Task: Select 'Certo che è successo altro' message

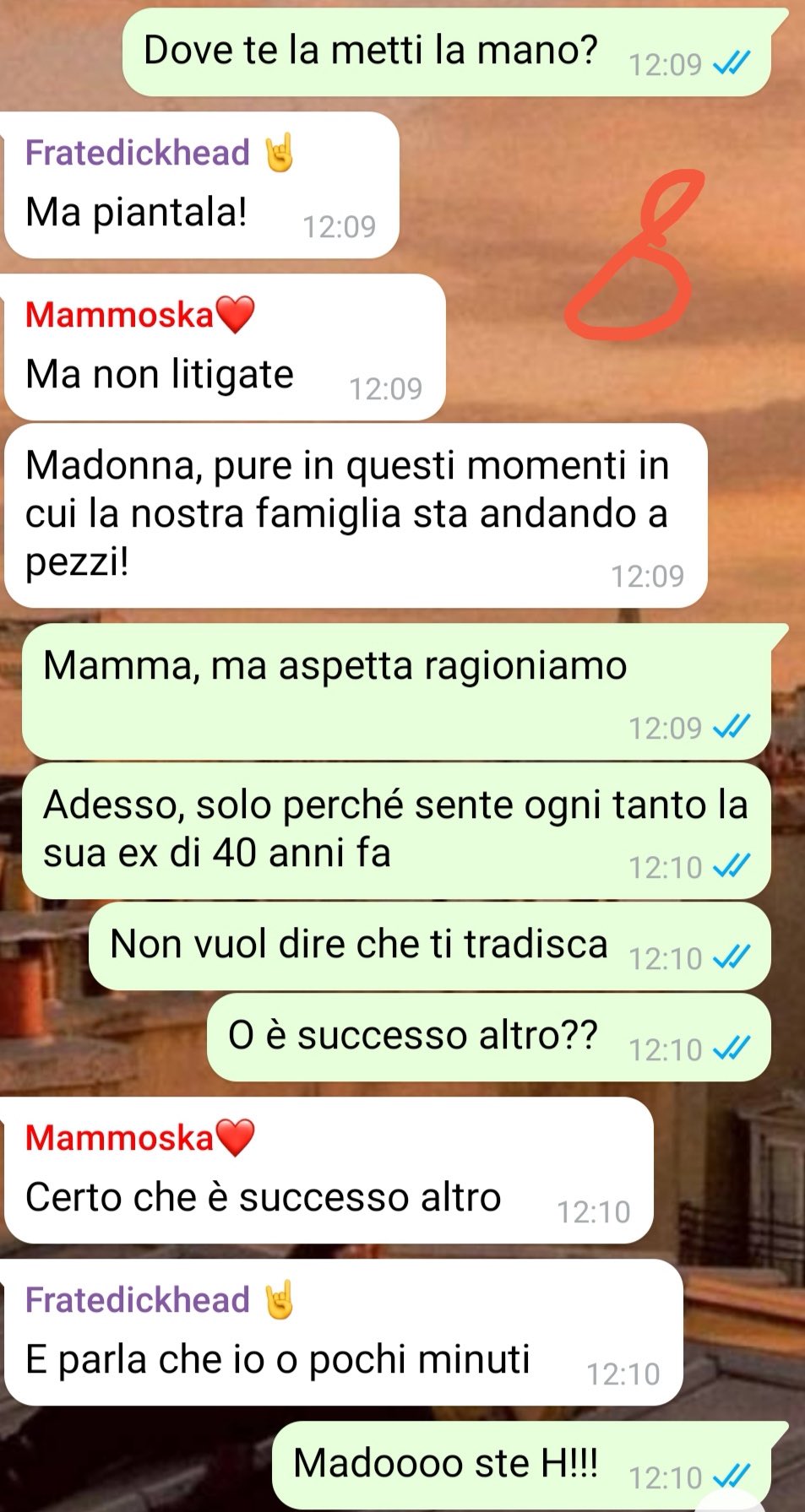Action: click(329, 1170)
